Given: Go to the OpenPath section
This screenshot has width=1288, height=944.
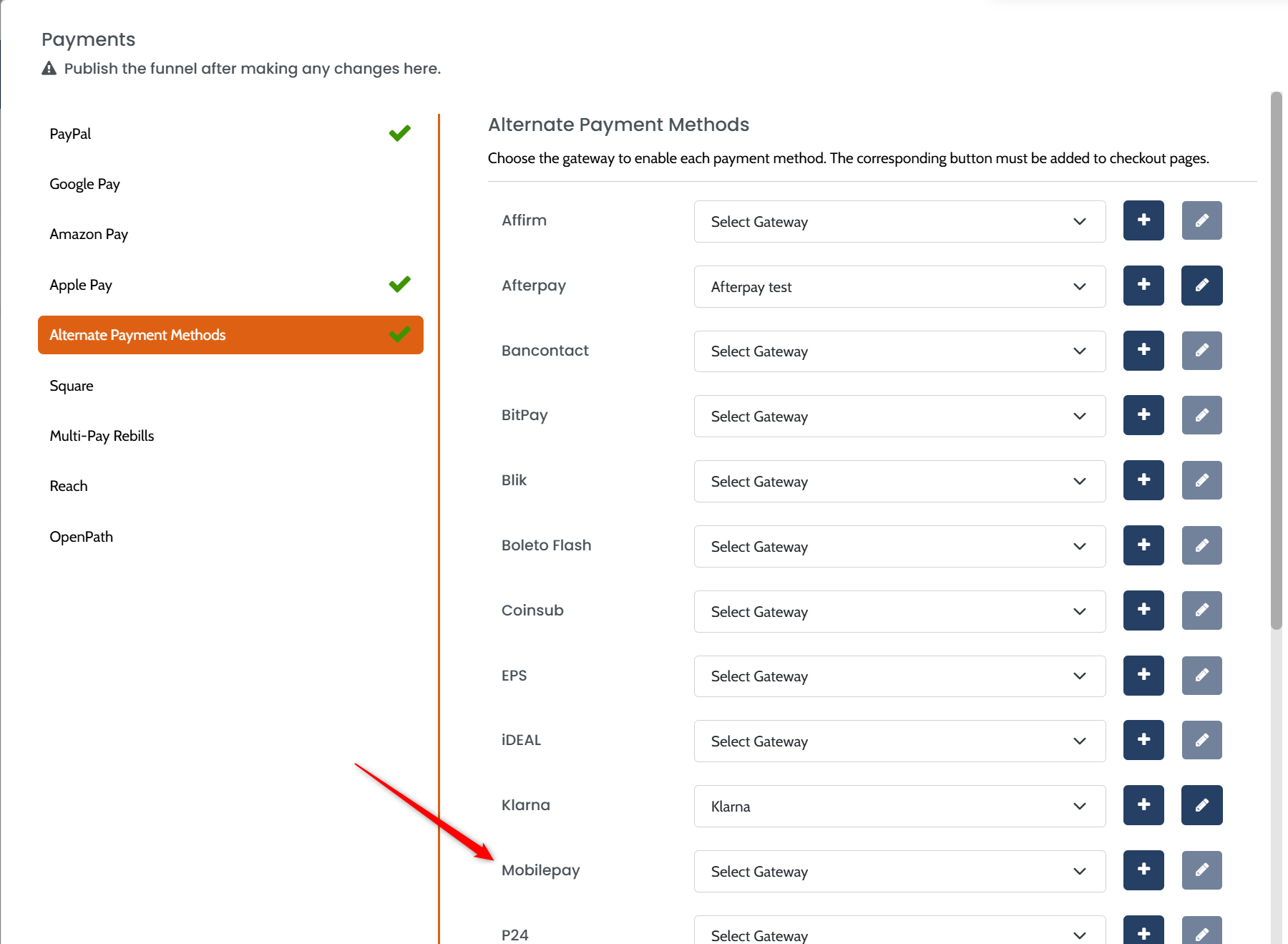Looking at the screenshot, I should 81,537.
